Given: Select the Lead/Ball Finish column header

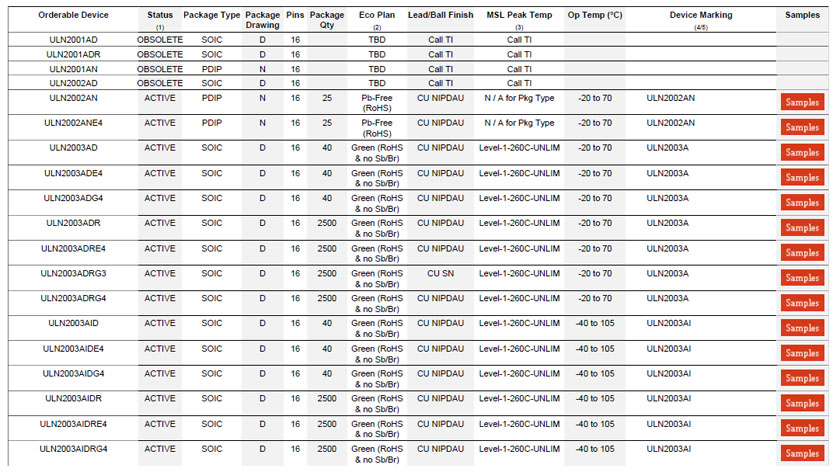Looking at the screenshot, I should coord(440,16).
